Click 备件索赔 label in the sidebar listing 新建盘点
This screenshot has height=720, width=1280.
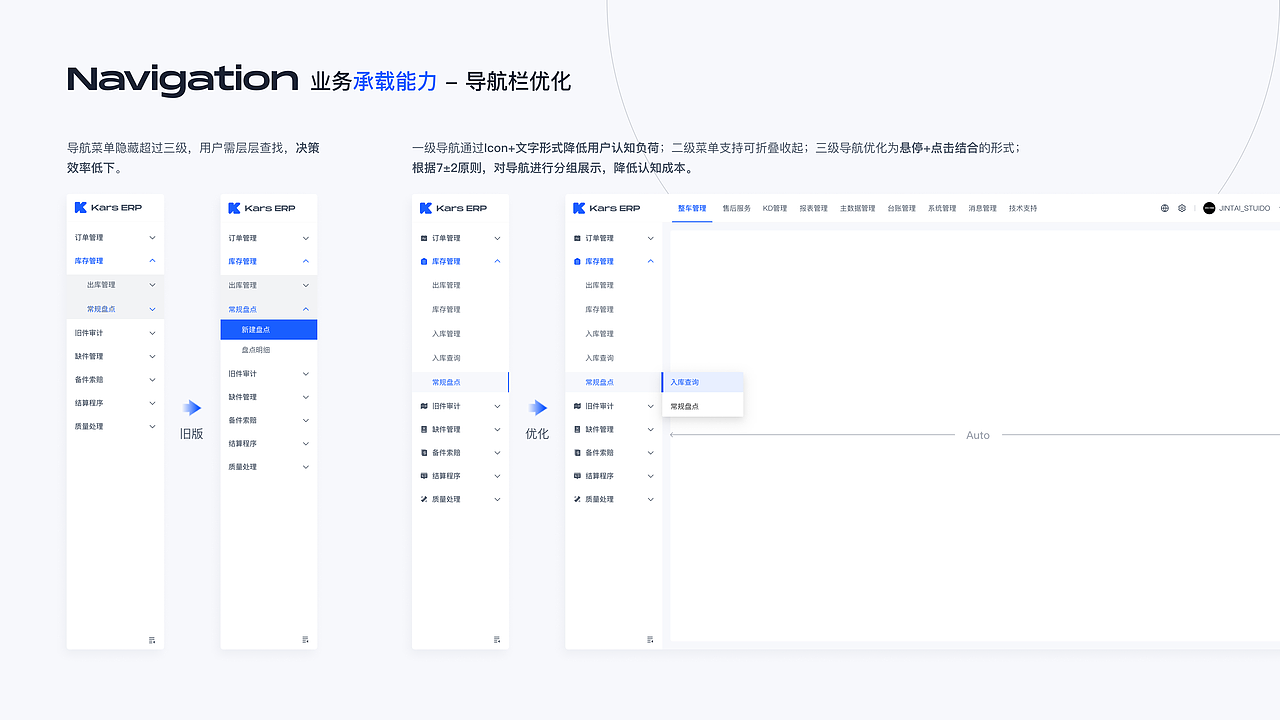pos(243,420)
